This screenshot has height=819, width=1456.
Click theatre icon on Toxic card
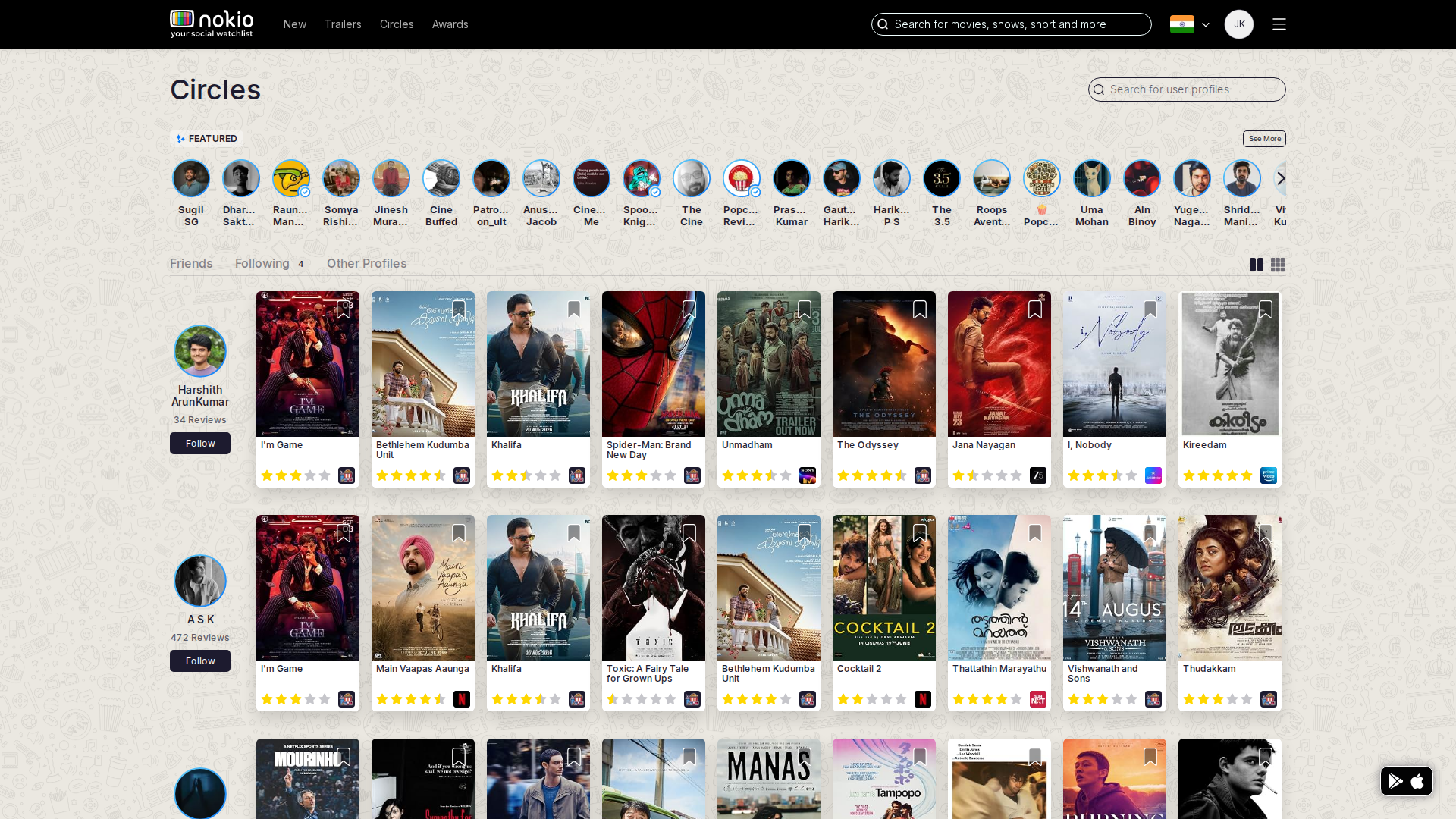692,699
